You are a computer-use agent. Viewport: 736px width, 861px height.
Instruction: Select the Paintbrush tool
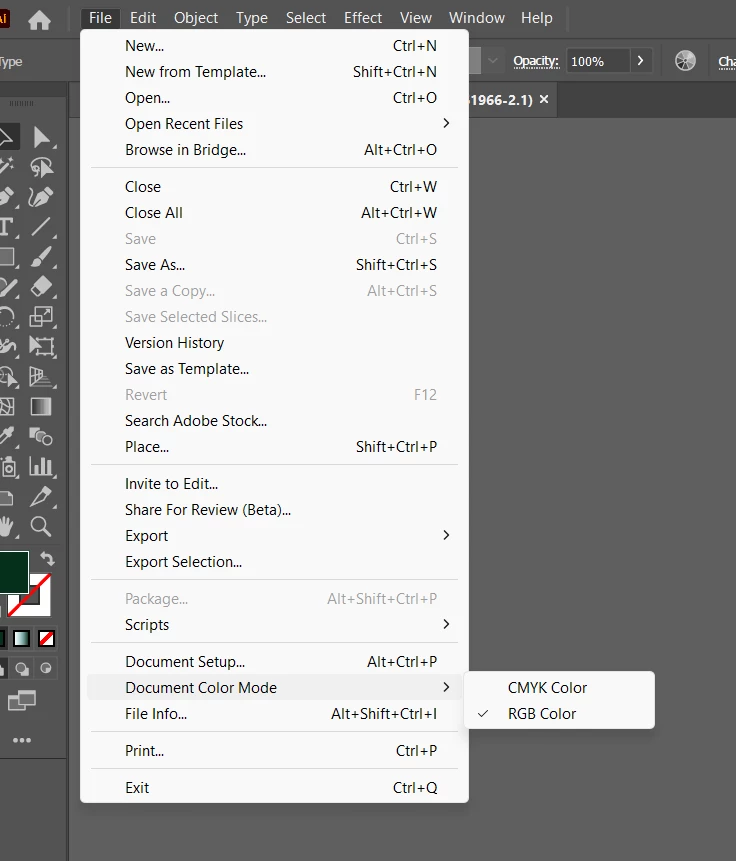click(42, 256)
